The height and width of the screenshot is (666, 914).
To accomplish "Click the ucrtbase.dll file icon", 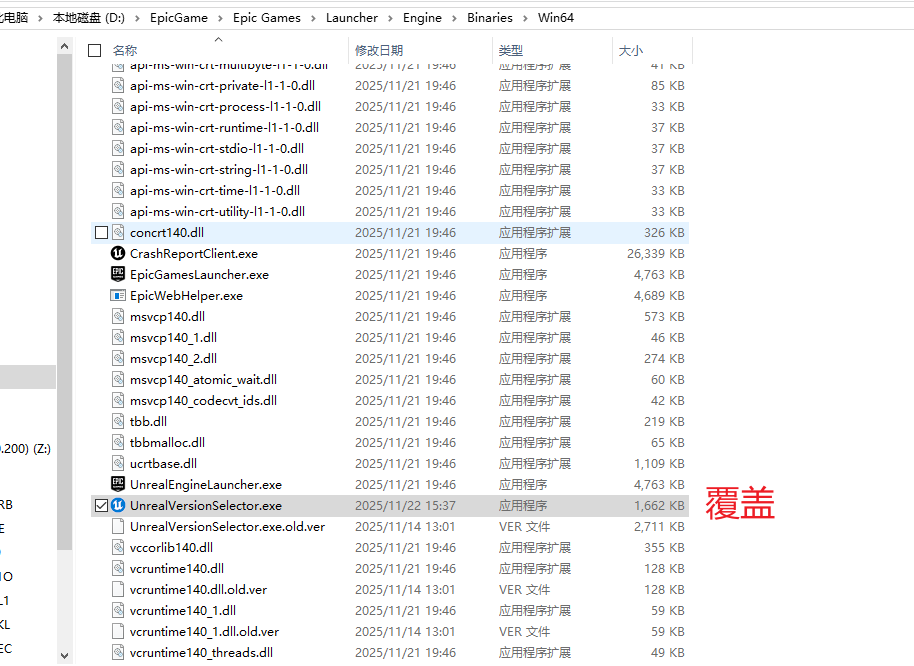I will point(118,463).
